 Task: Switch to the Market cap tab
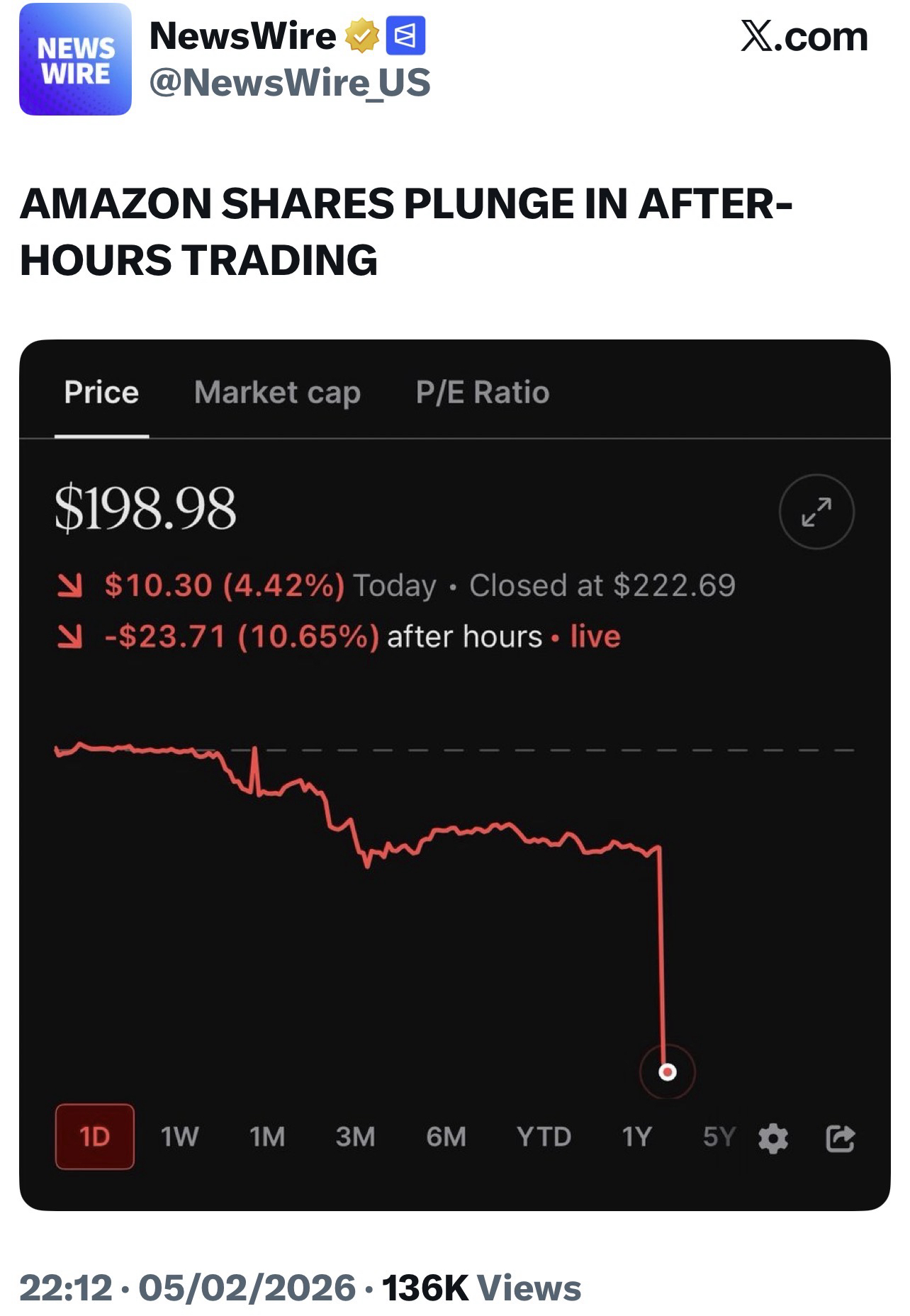(x=277, y=393)
